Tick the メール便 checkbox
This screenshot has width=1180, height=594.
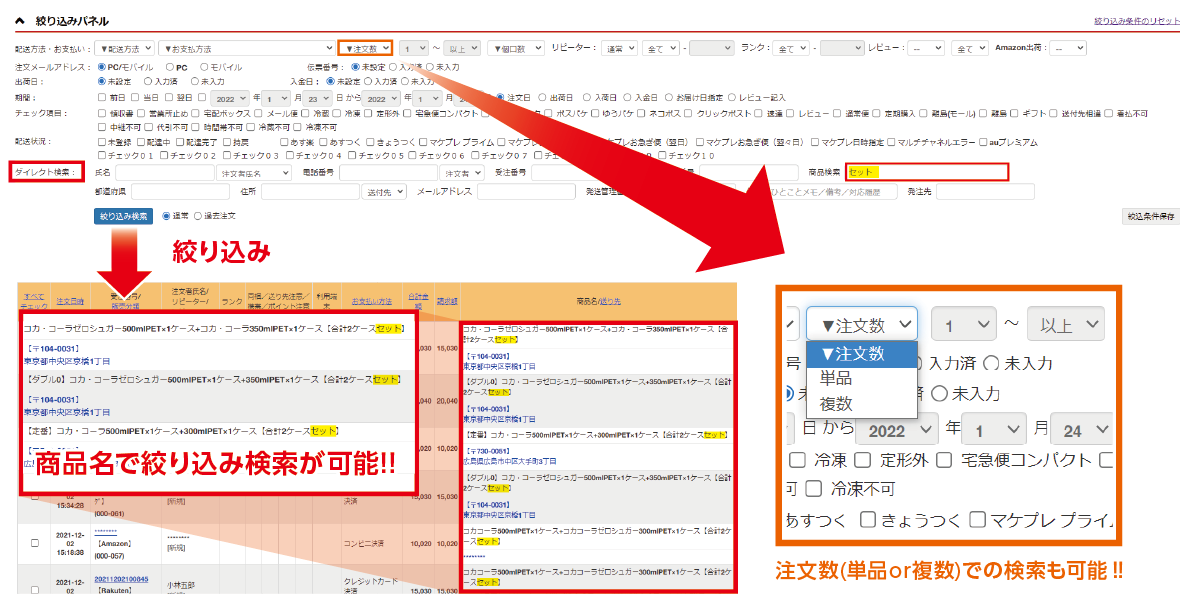click(x=260, y=114)
